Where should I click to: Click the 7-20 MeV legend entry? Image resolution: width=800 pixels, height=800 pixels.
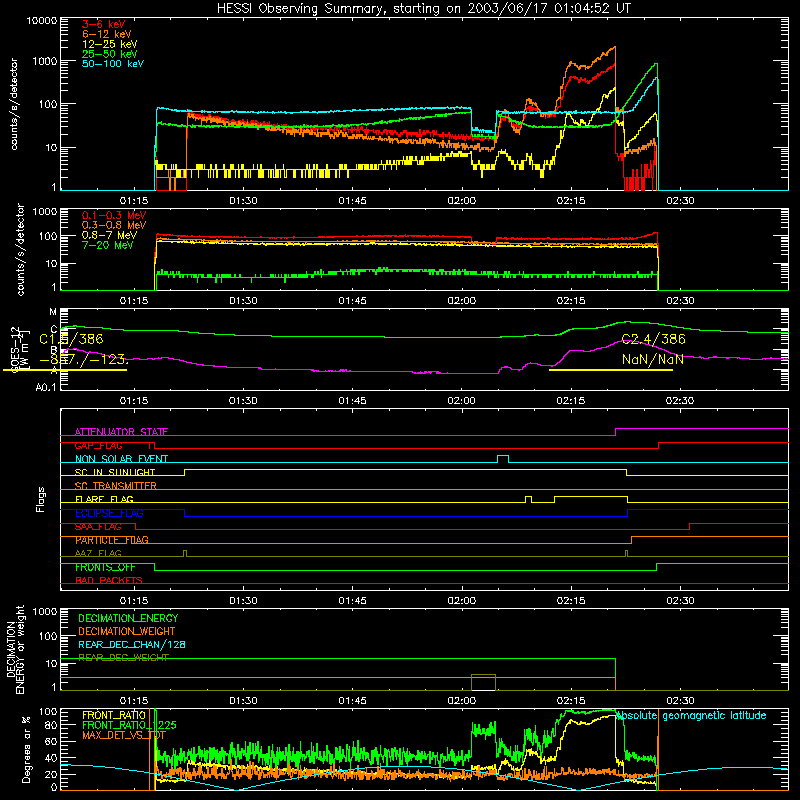tap(108, 245)
